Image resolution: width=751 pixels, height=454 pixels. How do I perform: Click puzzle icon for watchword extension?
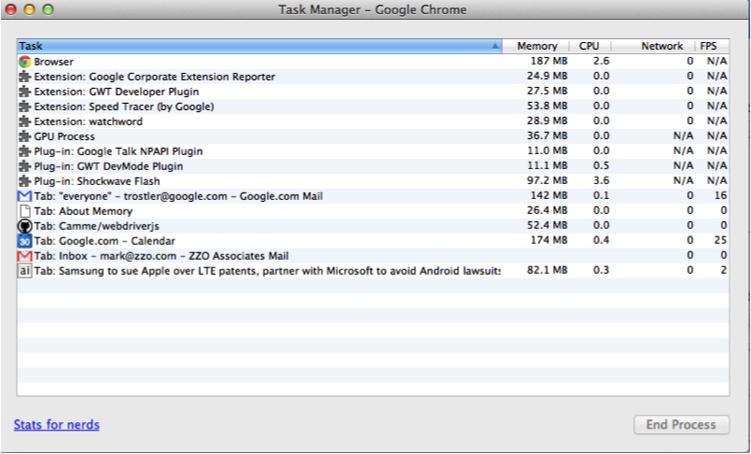[x=25, y=121]
